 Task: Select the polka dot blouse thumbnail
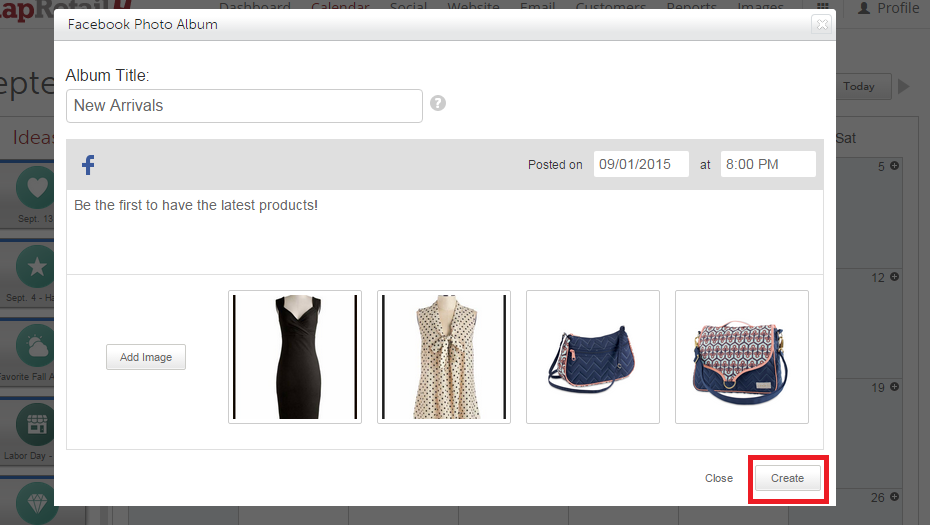pyautogui.click(x=444, y=357)
